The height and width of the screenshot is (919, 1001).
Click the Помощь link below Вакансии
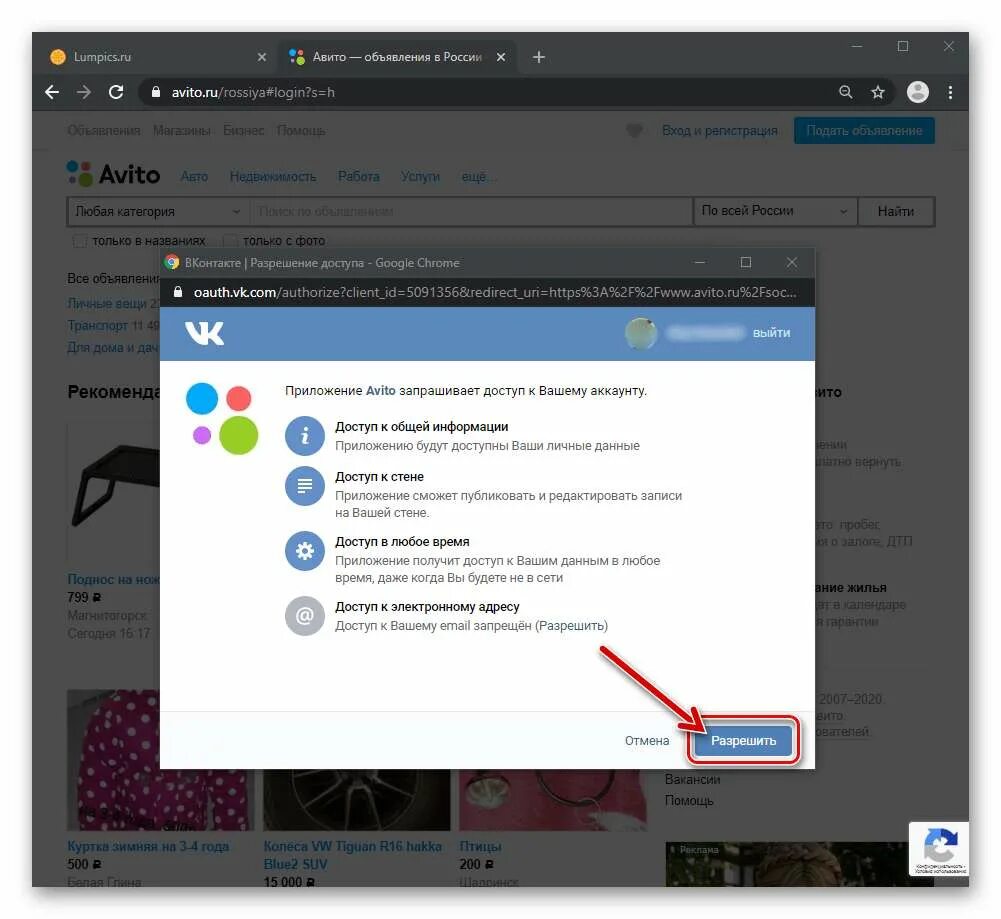pyautogui.click(x=689, y=800)
